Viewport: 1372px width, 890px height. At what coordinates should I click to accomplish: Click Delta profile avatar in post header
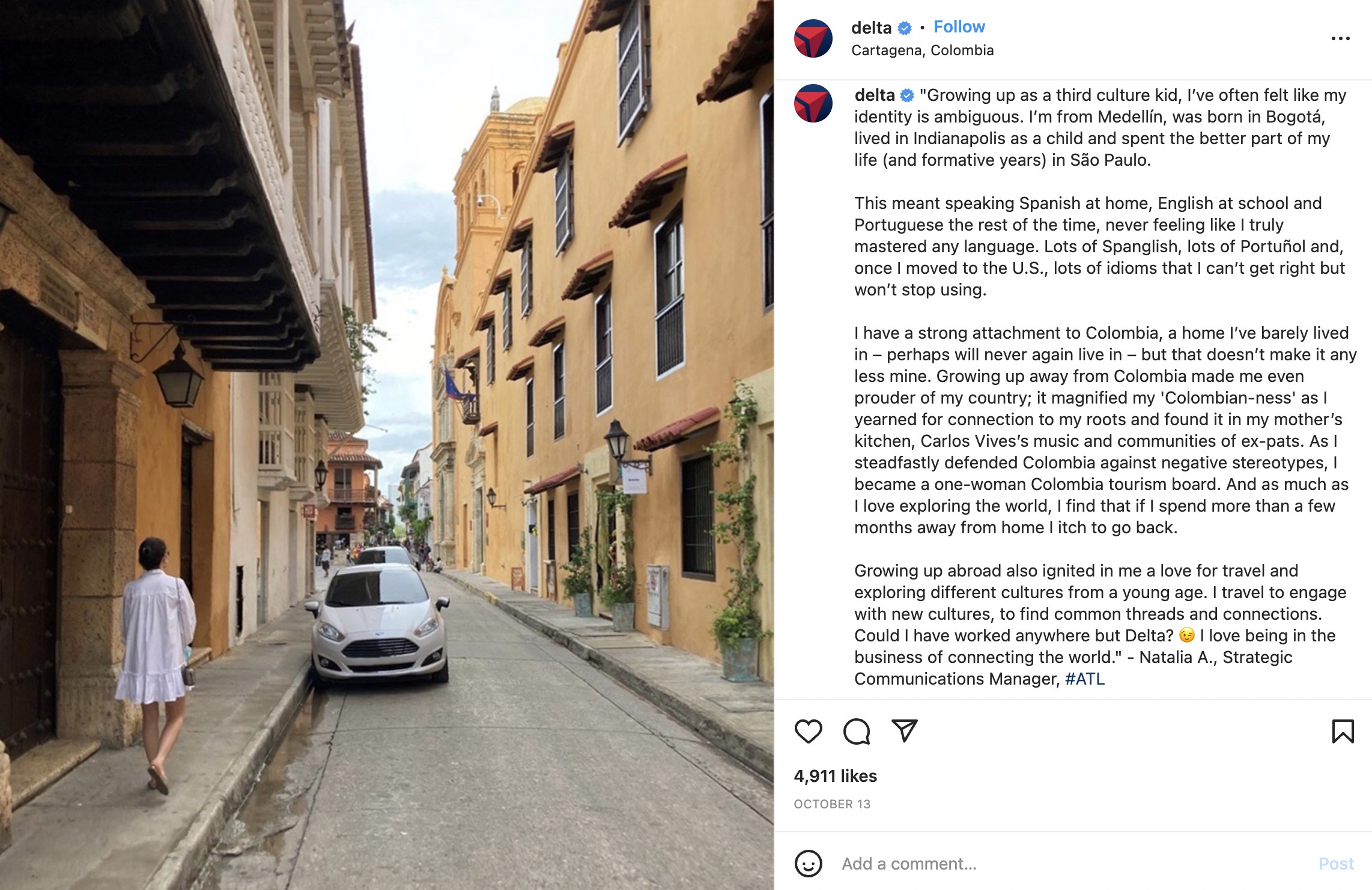[x=813, y=38]
